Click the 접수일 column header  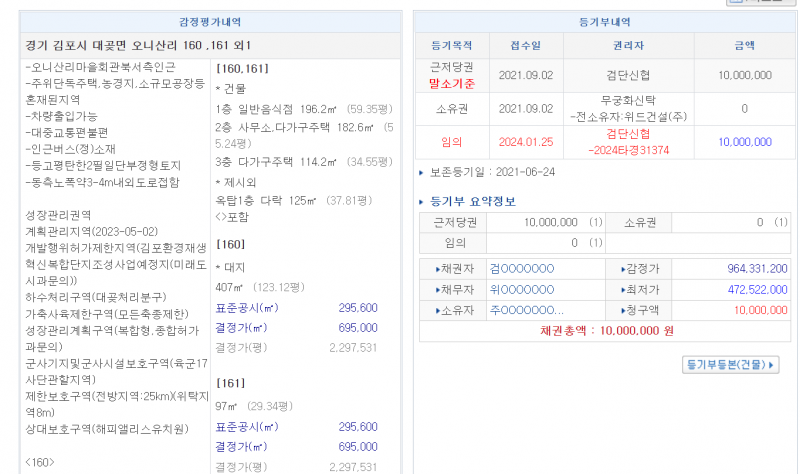(525, 45)
